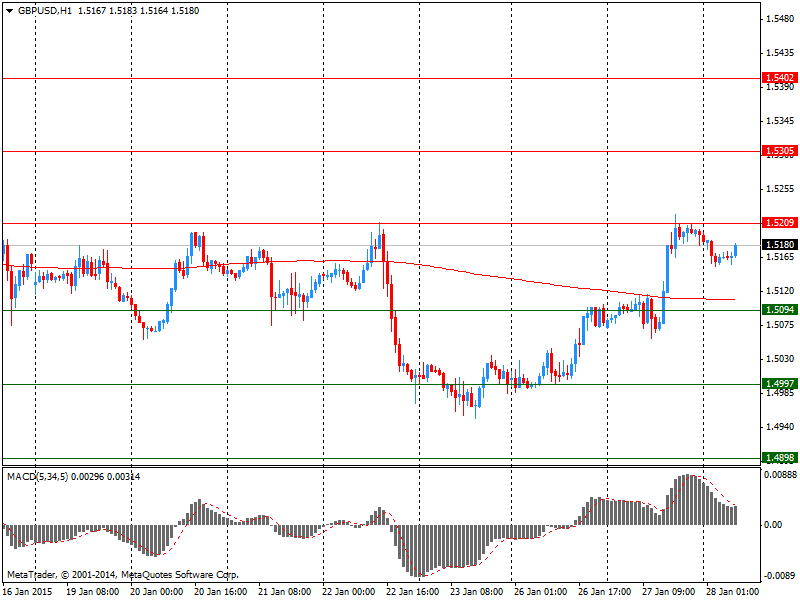800x600 pixels.
Task: Click the GBPUSD,H1 chart title text
Action: click(45, 11)
